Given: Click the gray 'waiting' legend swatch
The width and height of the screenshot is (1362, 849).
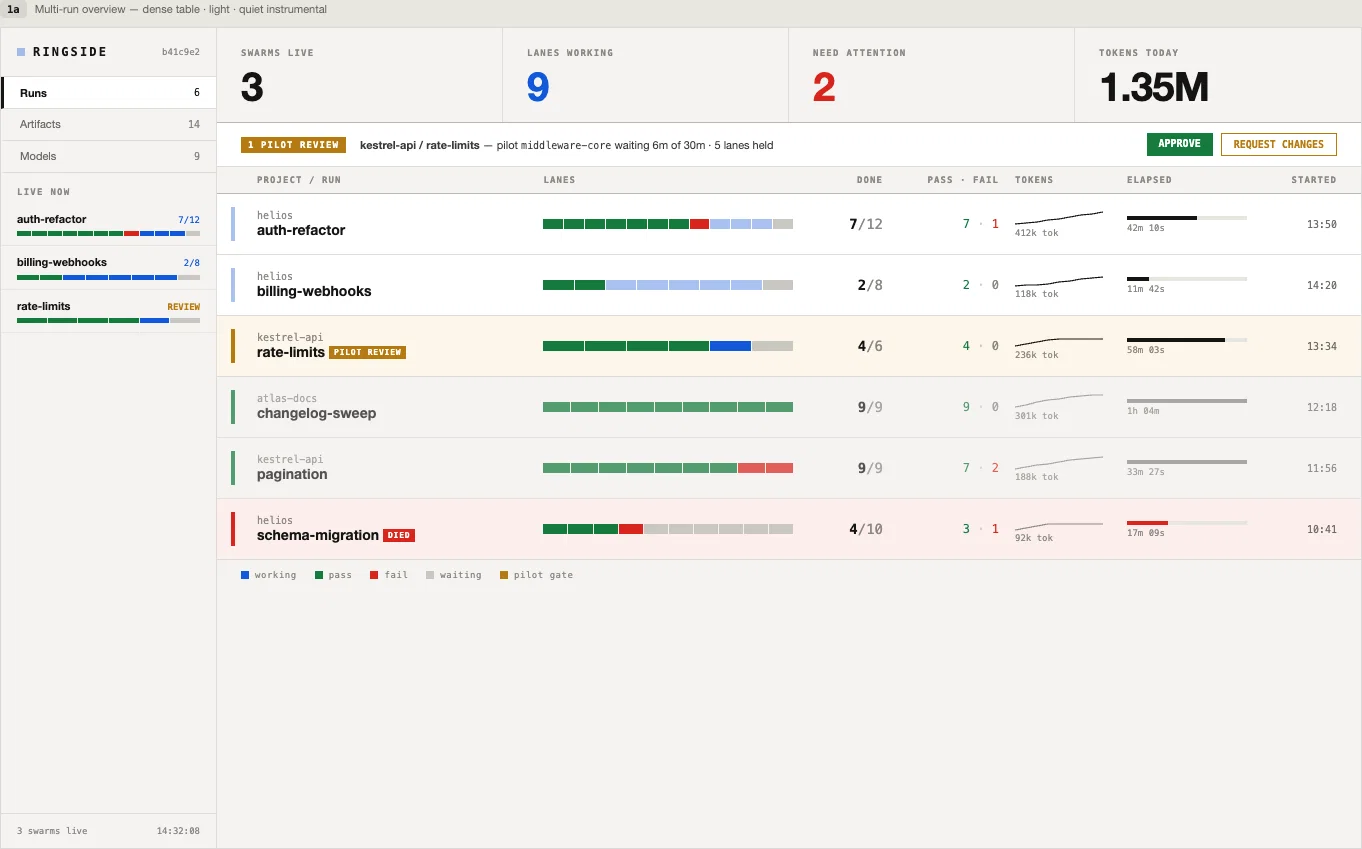Looking at the screenshot, I should tap(430, 575).
